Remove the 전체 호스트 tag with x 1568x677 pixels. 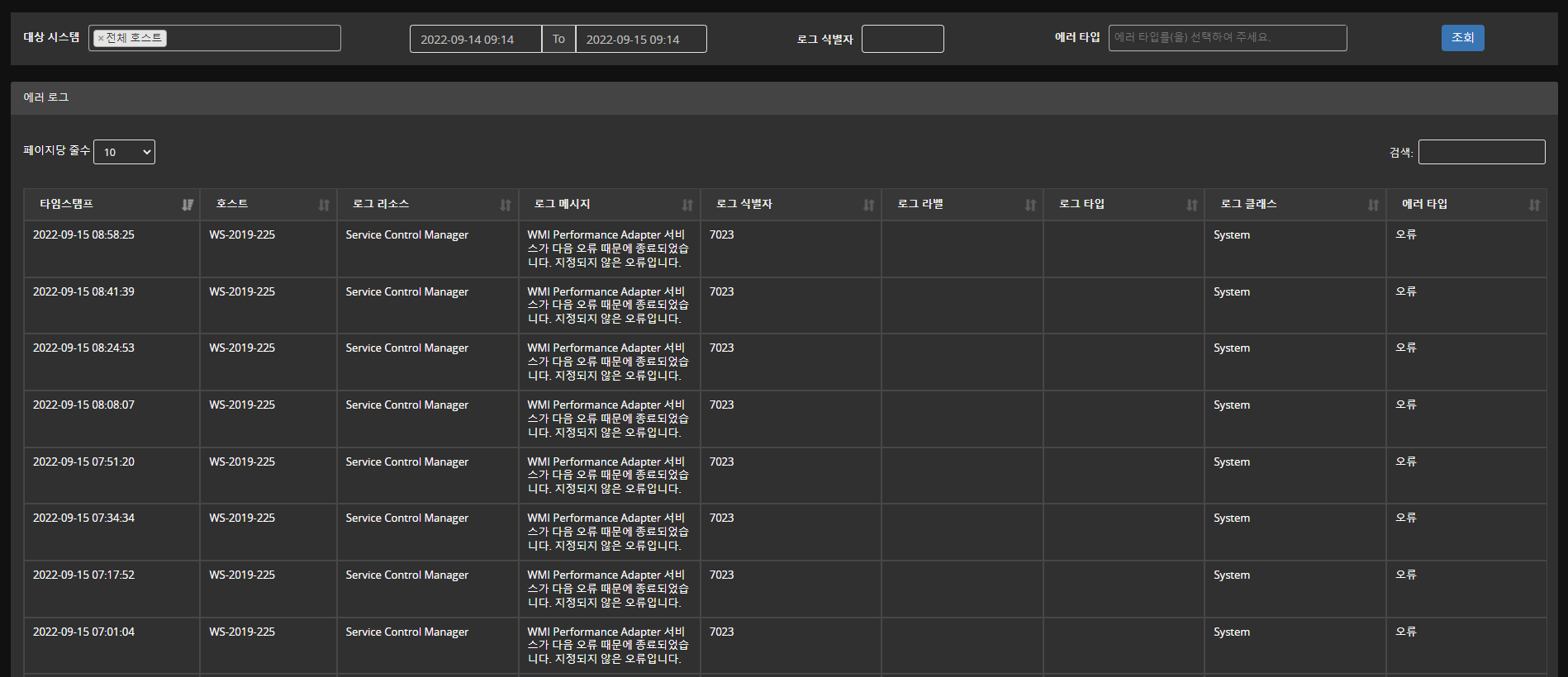[x=101, y=38]
